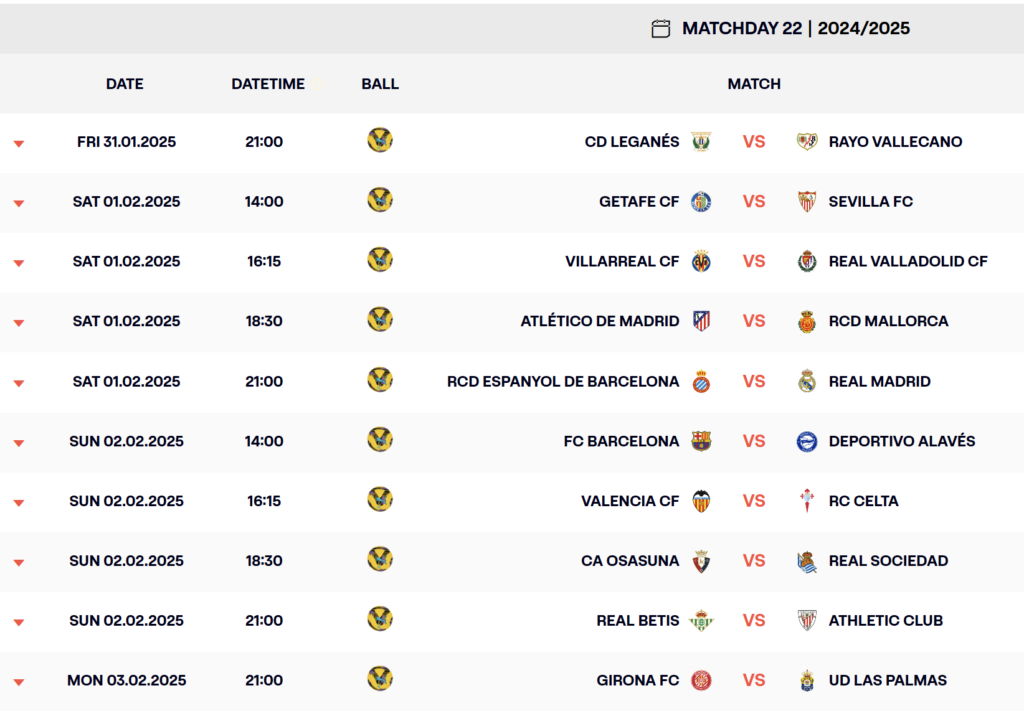Open the UD Las Palmas team link

888,680
